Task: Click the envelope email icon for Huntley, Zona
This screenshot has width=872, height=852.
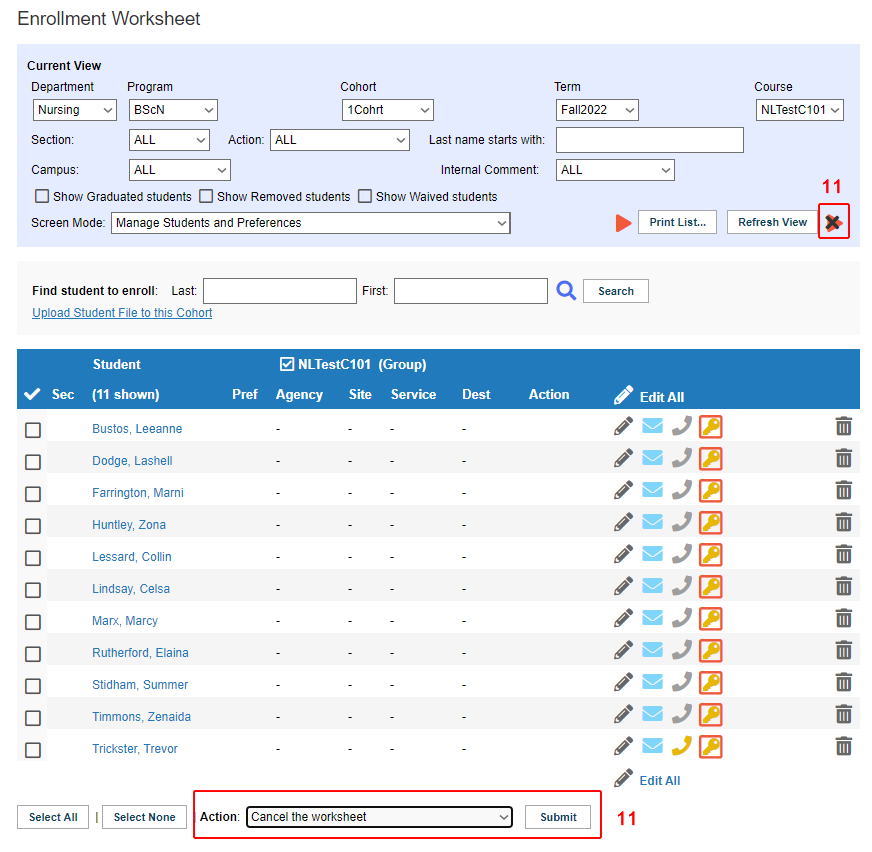Action: 652,522
